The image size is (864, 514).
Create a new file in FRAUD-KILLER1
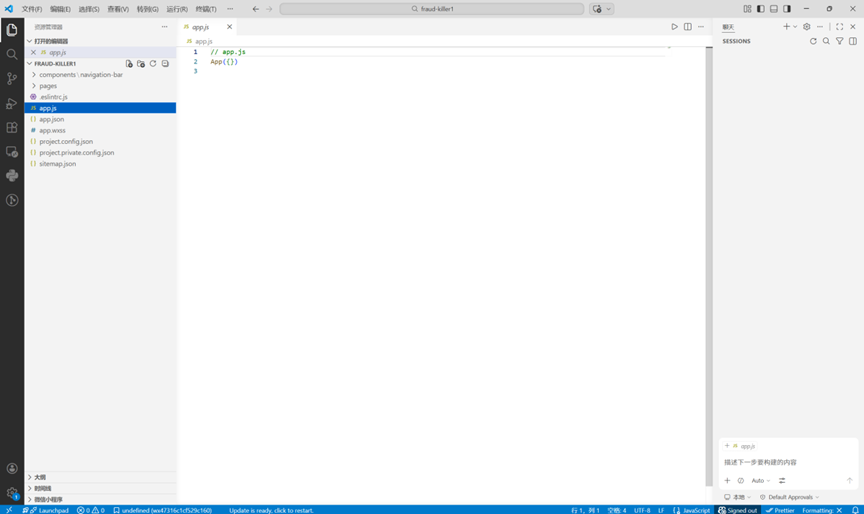tap(129, 63)
